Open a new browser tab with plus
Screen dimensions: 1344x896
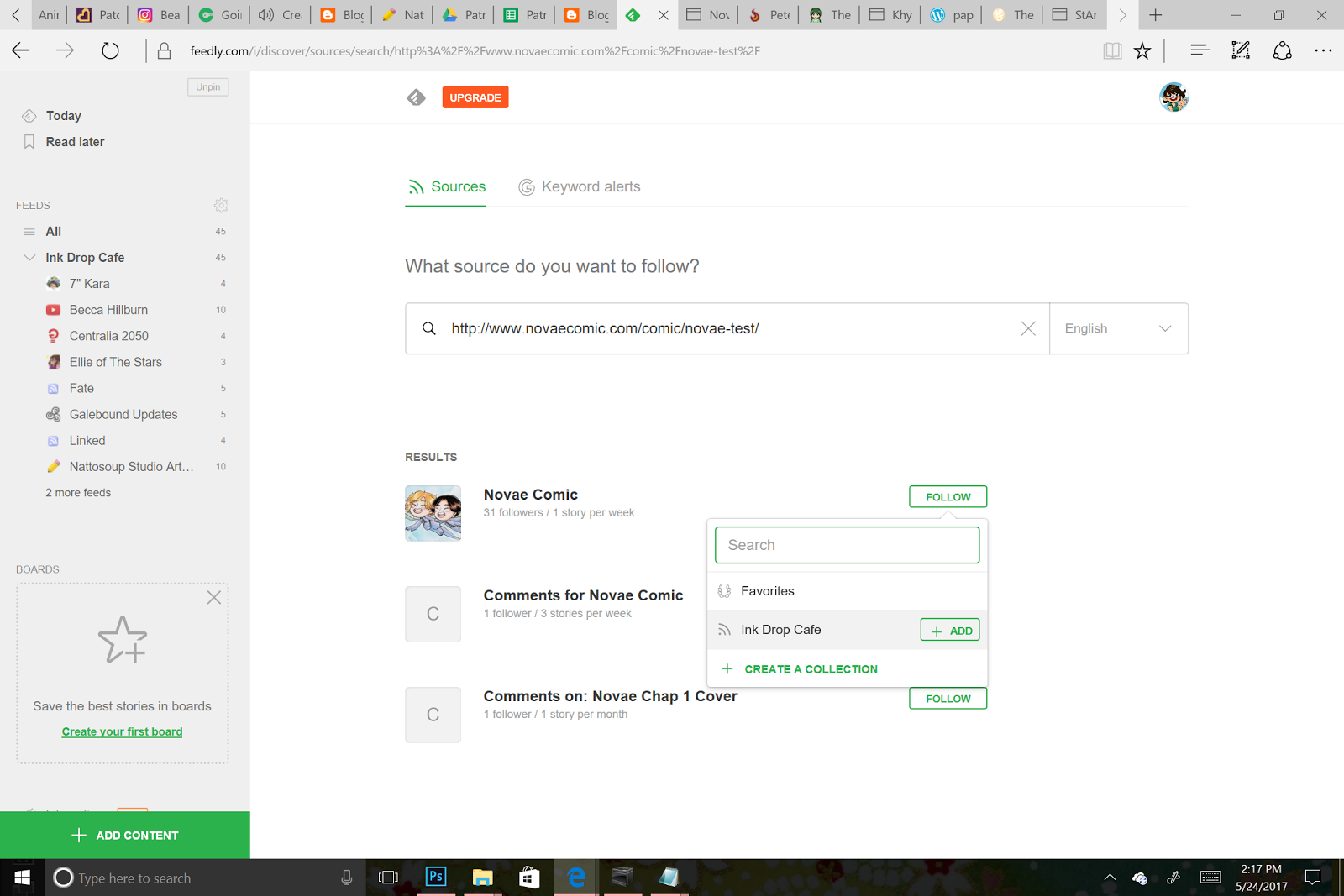pyautogui.click(x=1156, y=15)
